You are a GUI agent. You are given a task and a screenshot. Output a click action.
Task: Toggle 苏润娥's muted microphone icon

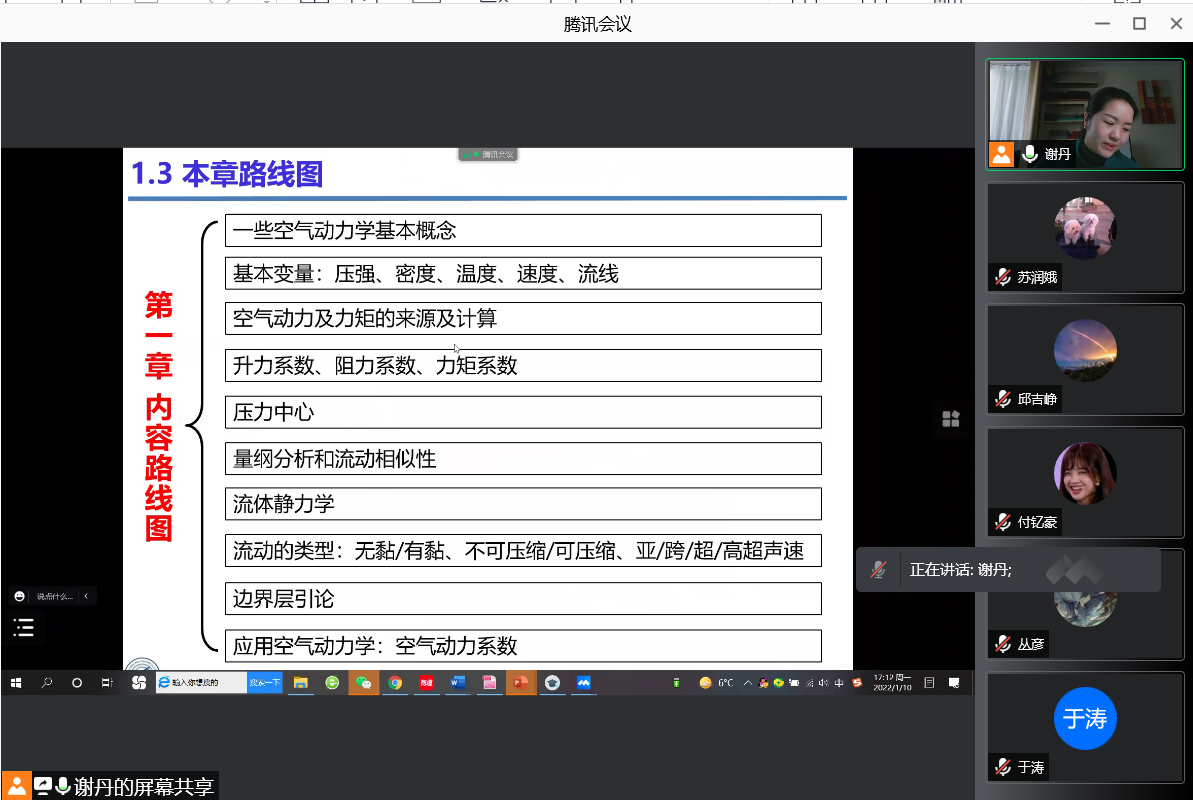[x=1002, y=277]
